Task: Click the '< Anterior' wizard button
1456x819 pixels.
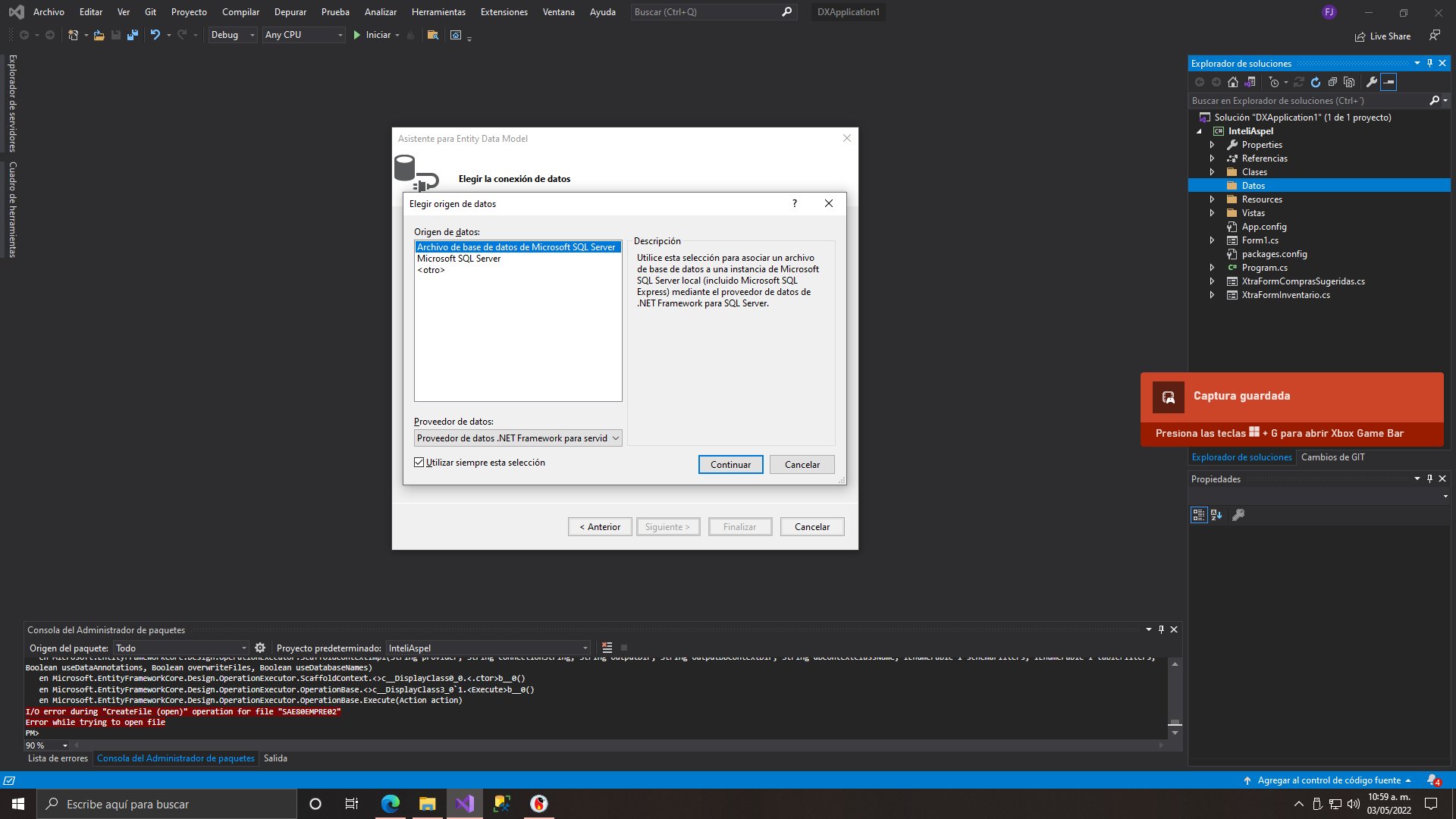Action: (600, 527)
